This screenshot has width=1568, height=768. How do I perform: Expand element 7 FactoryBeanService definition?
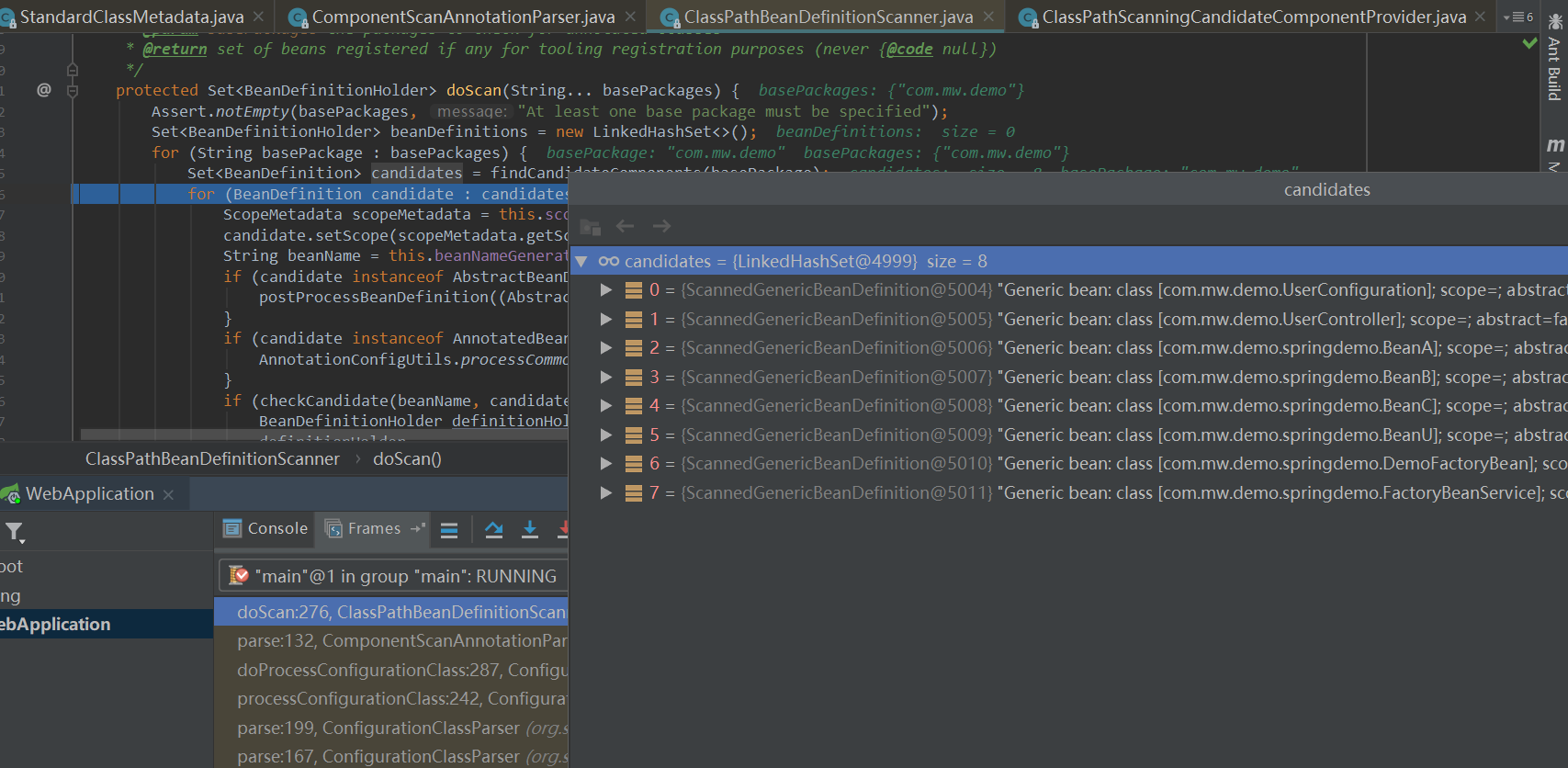(x=605, y=492)
